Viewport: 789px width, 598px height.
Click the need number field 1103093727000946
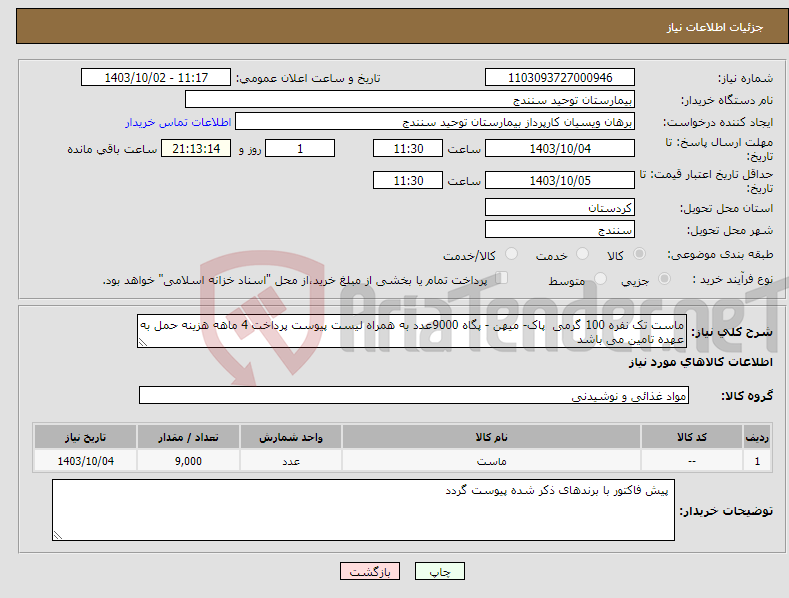pyautogui.click(x=560, y=78)
